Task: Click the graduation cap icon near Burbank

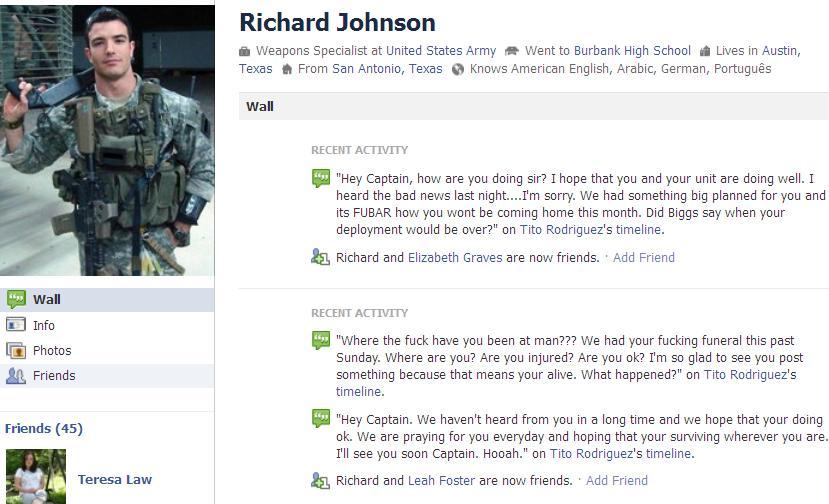Action: pyautogui.click(x=511, y=51)
